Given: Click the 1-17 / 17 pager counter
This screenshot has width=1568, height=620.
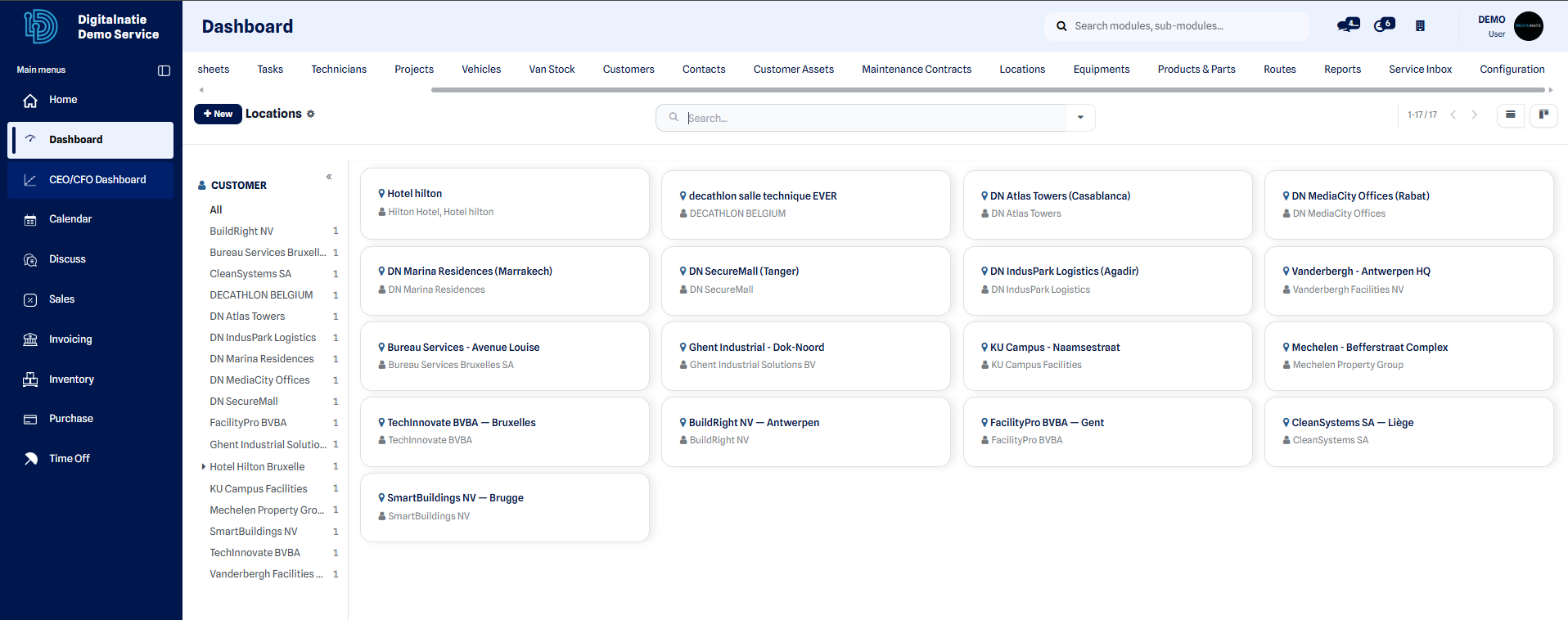Looking at the screenshot, I should pos(1422,115).
